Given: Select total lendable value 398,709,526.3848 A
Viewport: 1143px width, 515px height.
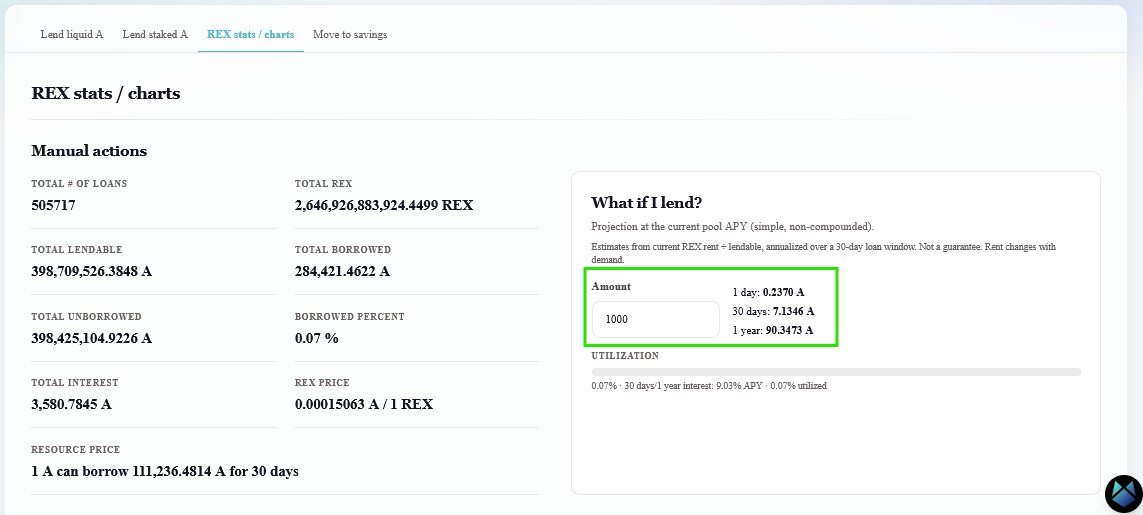Looking at the screenshot, I should coord(92,271).
